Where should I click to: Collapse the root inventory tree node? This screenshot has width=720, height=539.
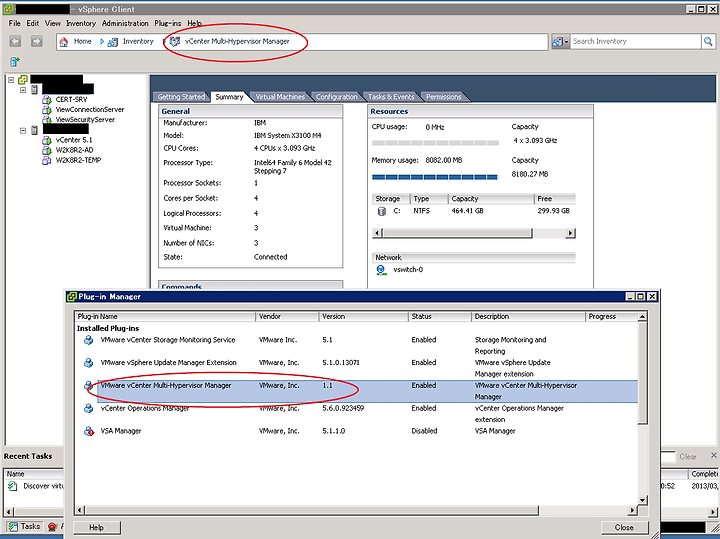11,79
